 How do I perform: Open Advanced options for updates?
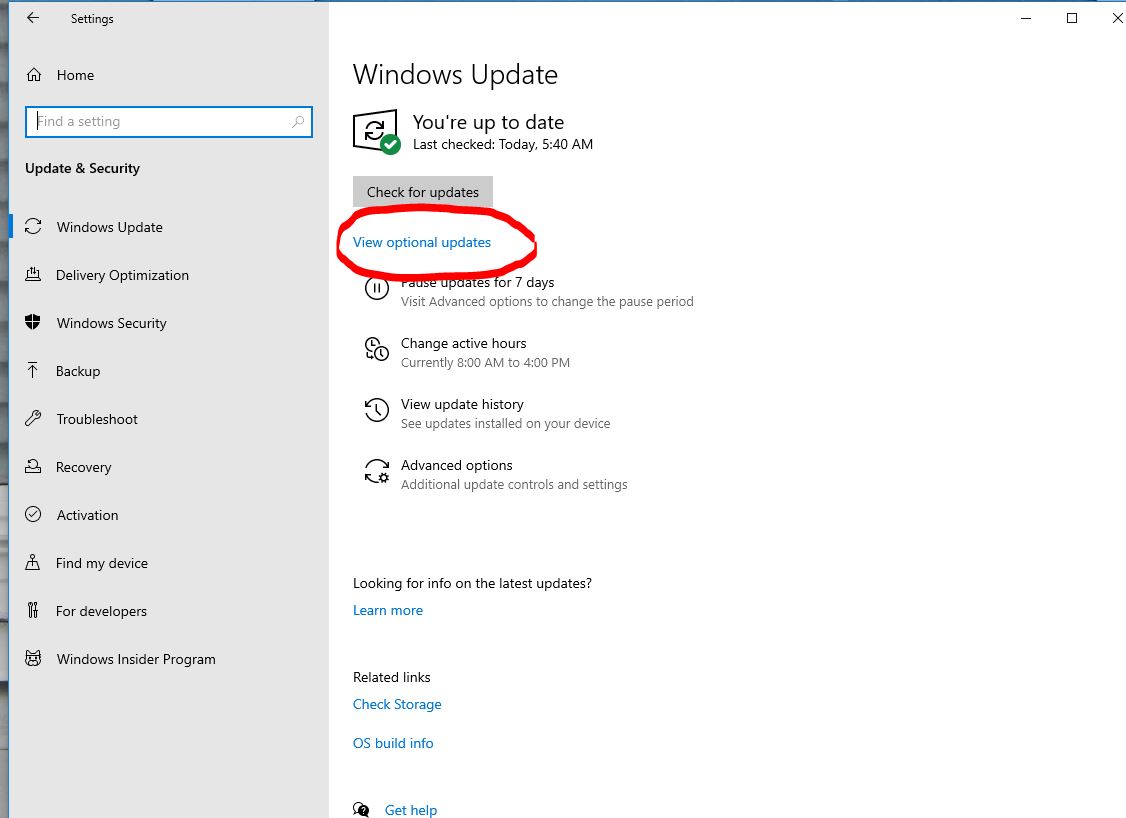(456, 465)
